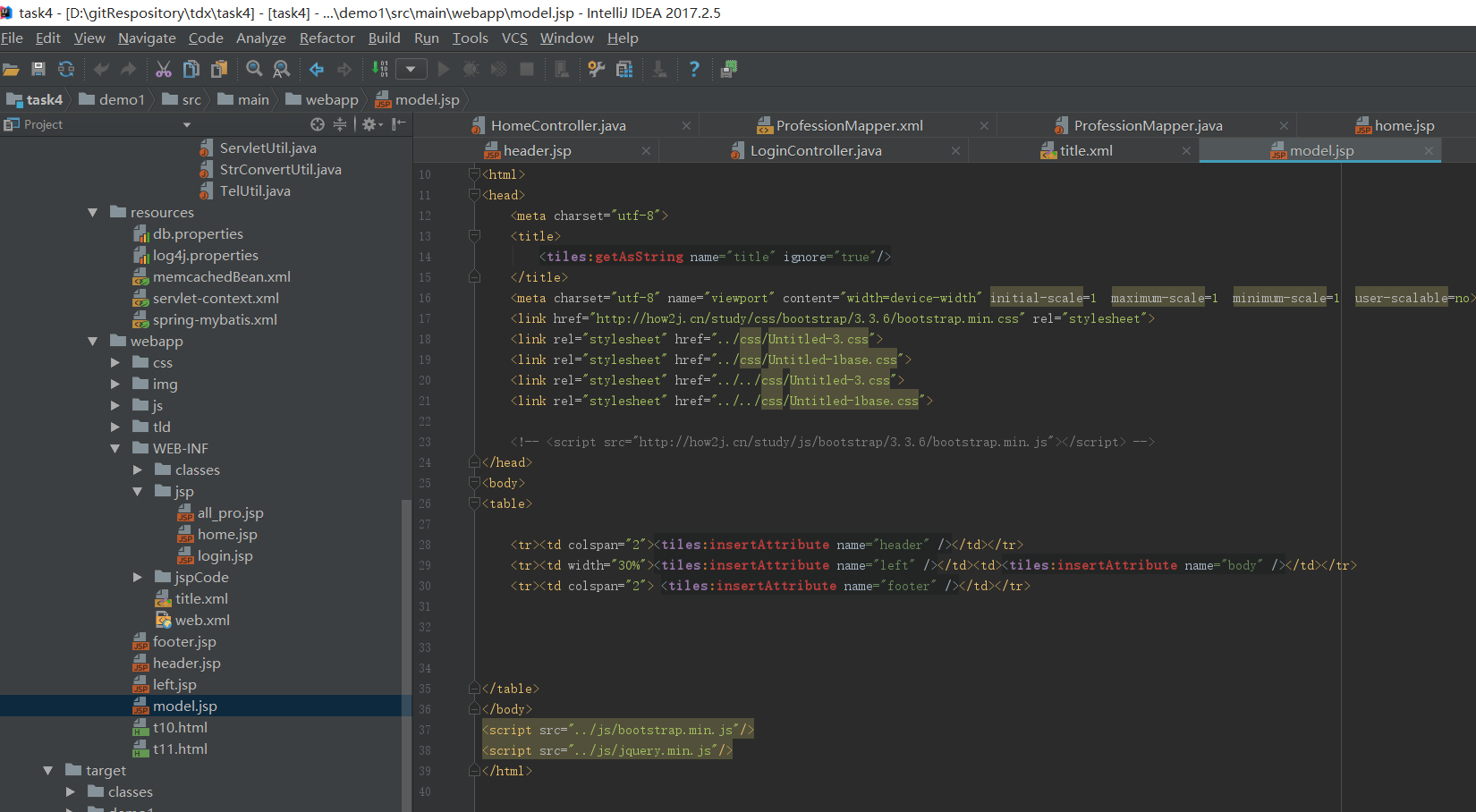Click the webapp breadcrumb
The image size is (1476, 812).
click(322, 99)
